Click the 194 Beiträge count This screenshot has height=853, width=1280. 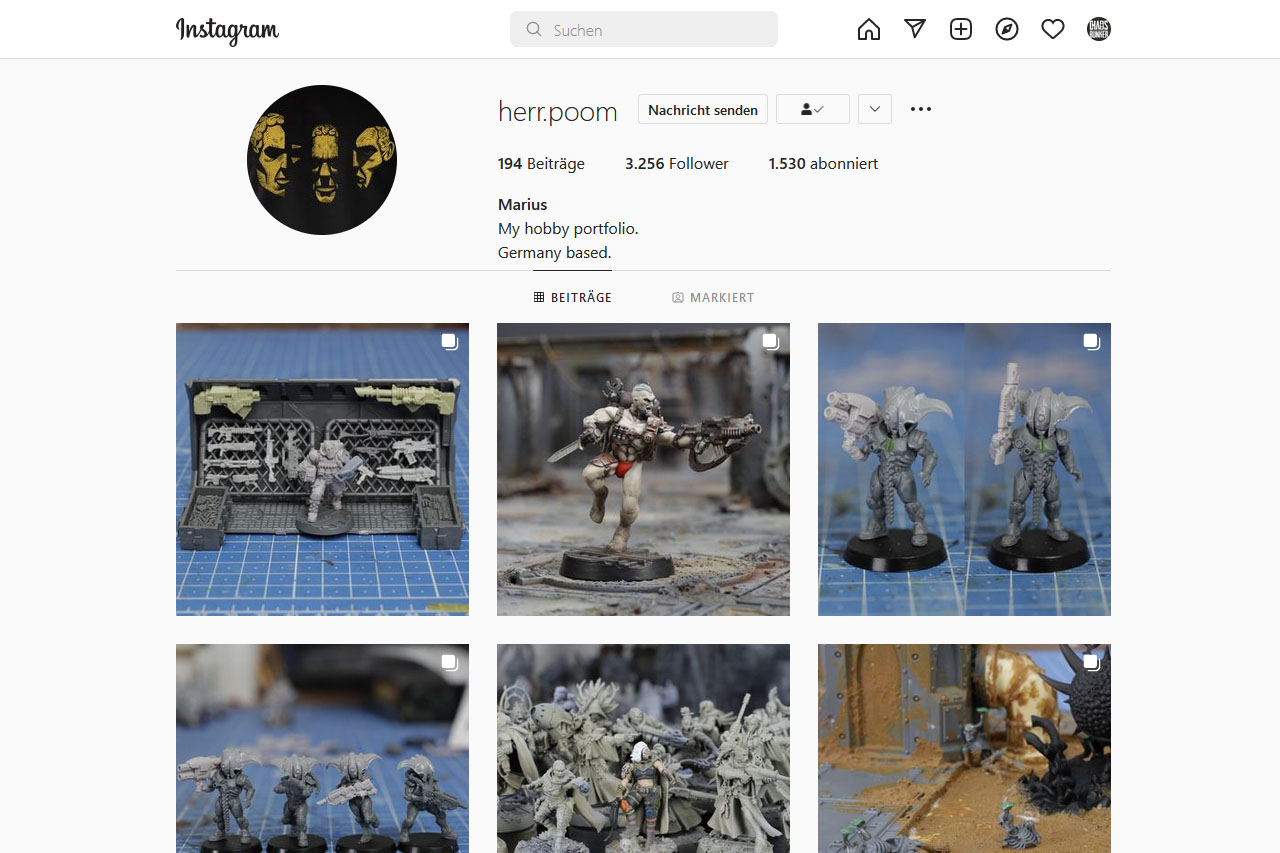[x=541, y=163]
